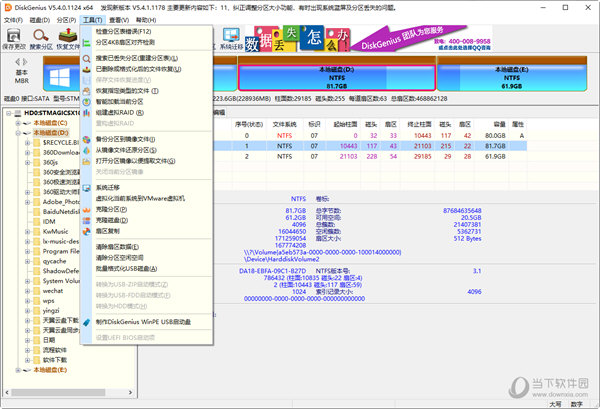This screenshot has width=600, height=409.
Task: Click the round icon beside 扇区复制
Action: click(x=87, y=231)
